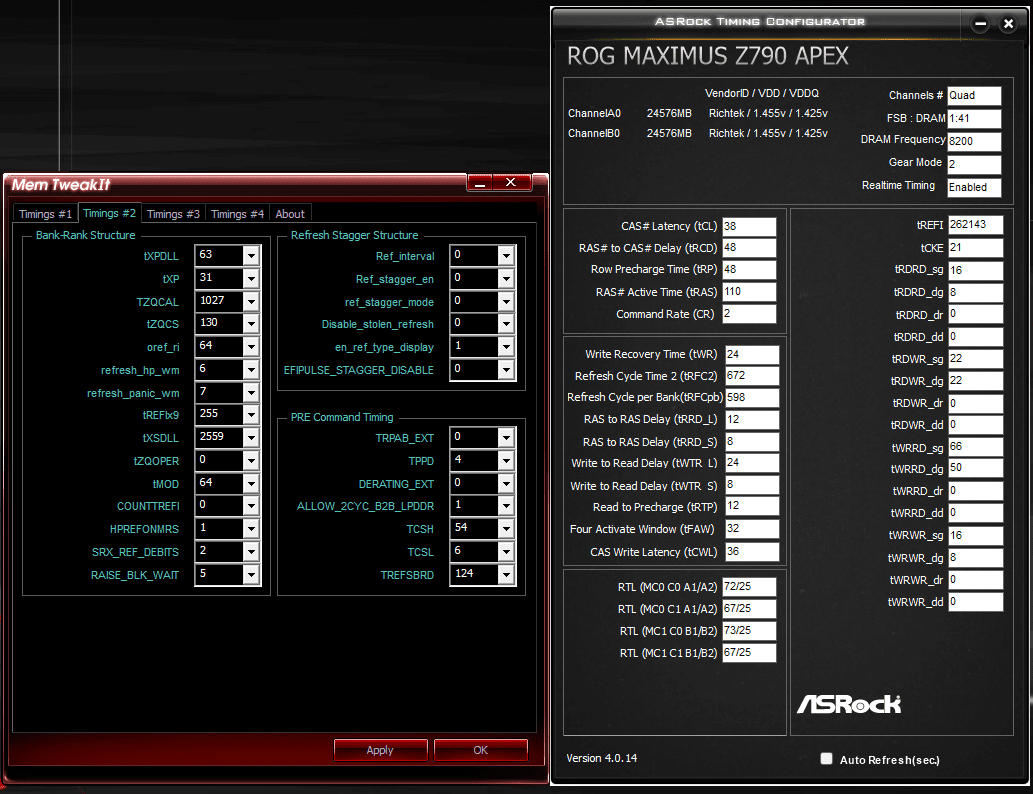
Task: Expand the RAISE_BLK_WAIT dropdown
Action: coord(251,575)
